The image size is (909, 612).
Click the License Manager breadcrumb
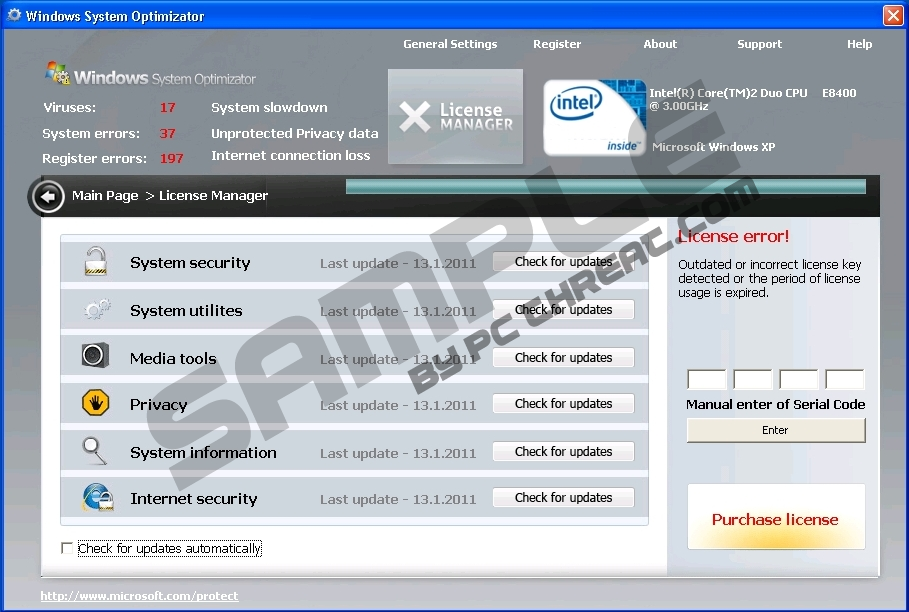[x=213, y=196]
